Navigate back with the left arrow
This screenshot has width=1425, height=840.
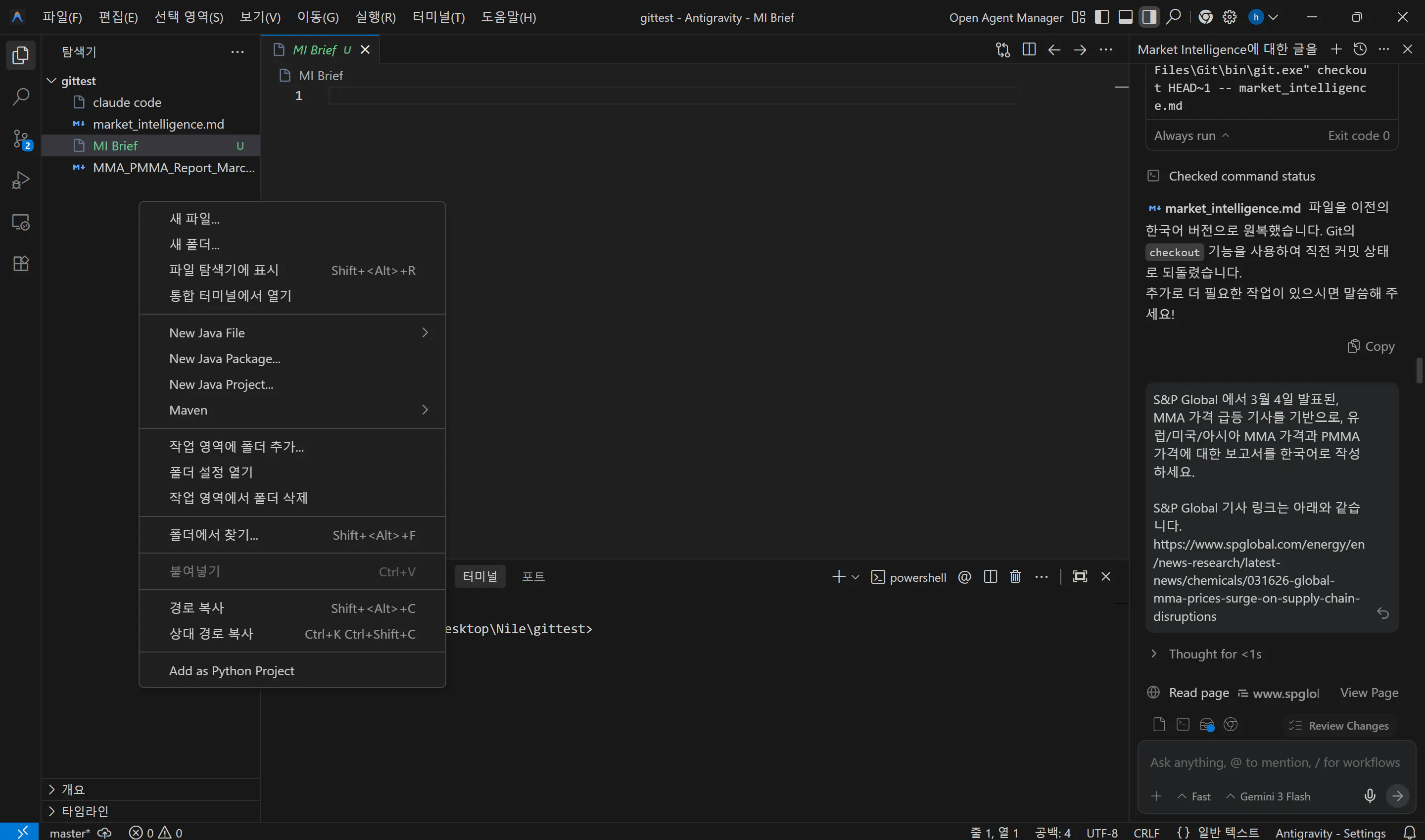coord(1054,50)
